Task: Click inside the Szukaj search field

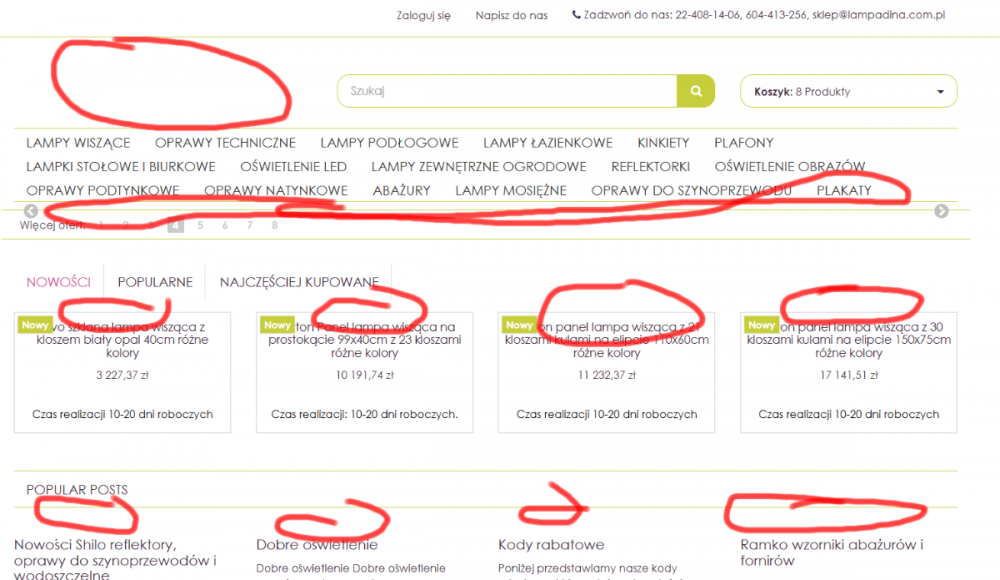Action: 507,91
